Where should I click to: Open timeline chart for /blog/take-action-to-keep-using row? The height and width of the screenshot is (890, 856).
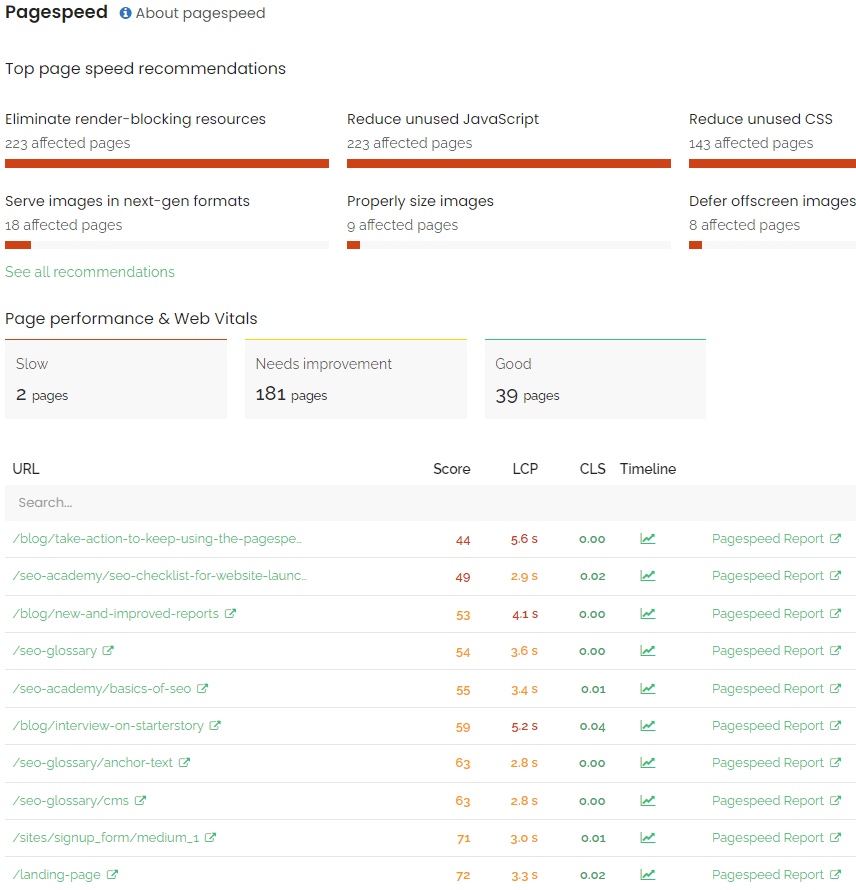[x=648, y=539]
